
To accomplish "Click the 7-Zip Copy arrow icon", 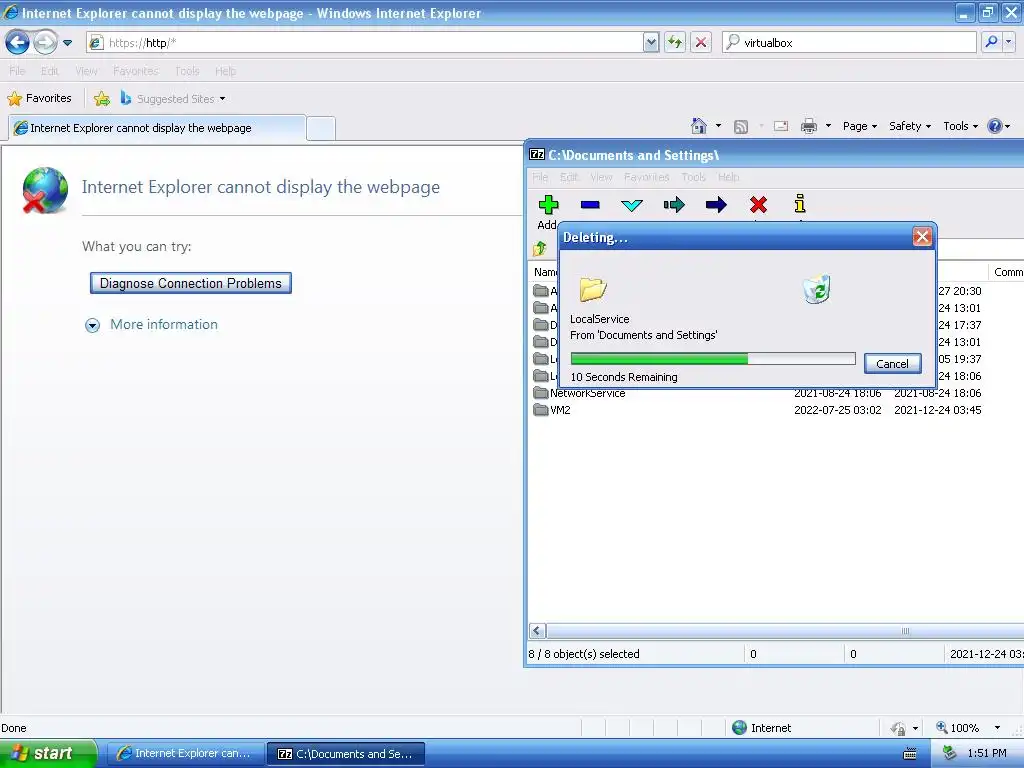I will click(674, 205).
